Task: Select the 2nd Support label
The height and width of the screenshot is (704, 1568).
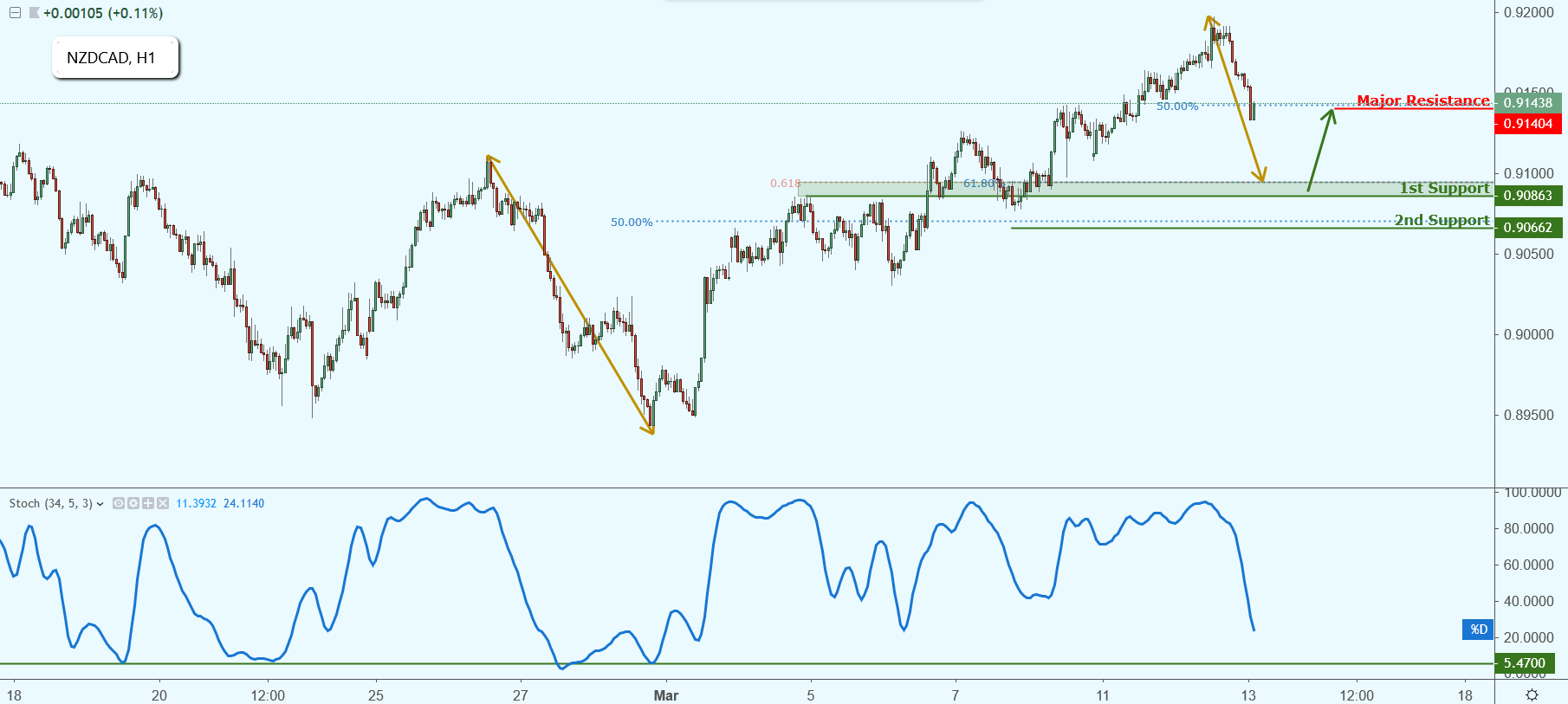Action: [1442, 220]
